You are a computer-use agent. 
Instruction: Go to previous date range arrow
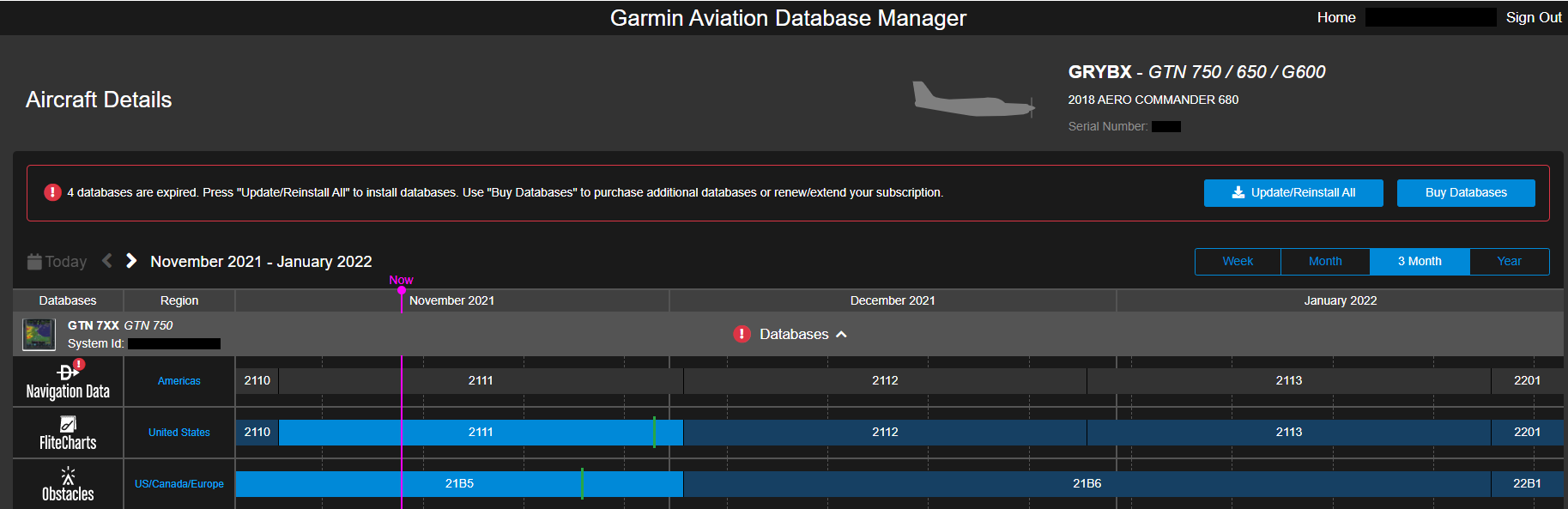(x=107, y=260)
